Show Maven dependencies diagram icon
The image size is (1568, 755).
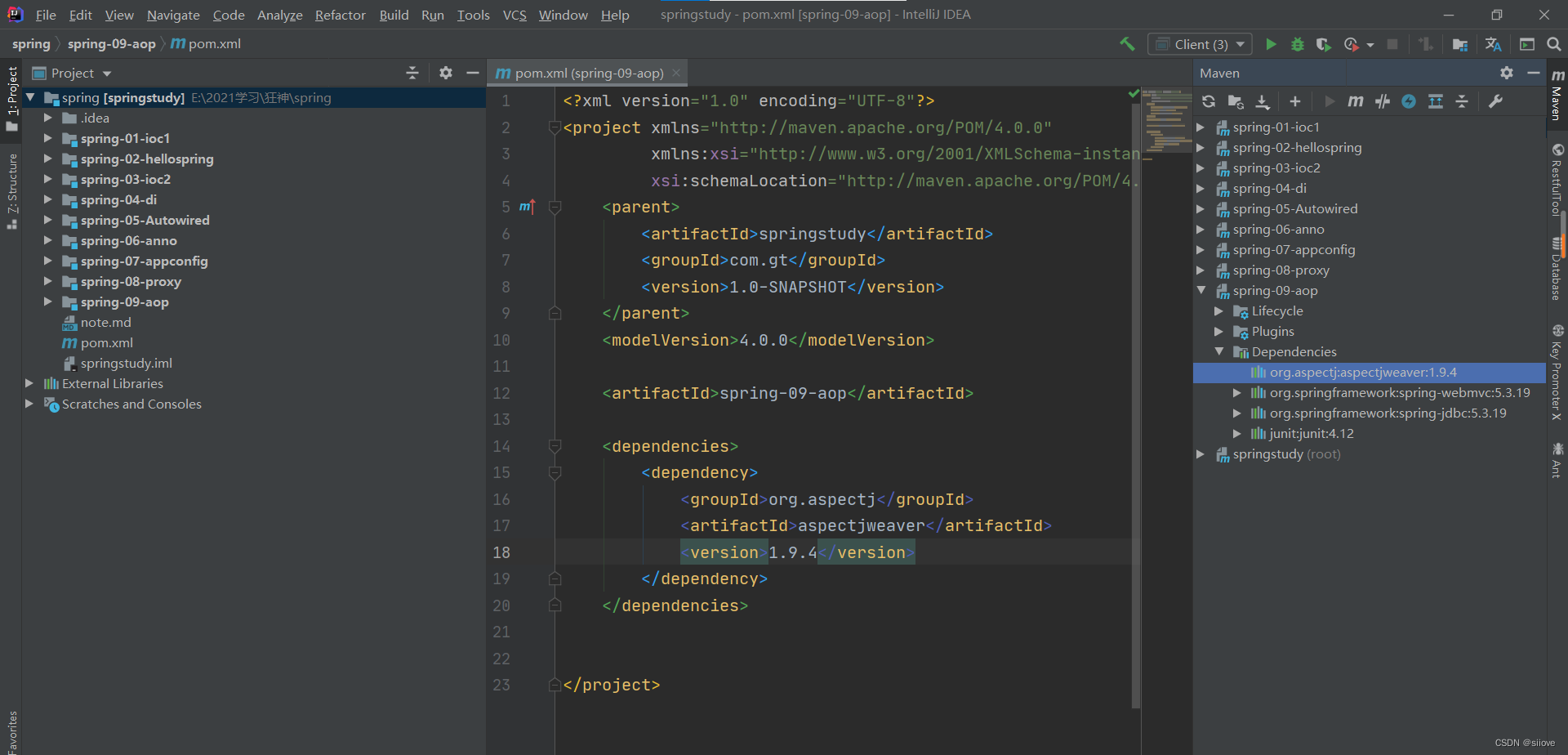pyautogui.click(x=1436, y=101)
